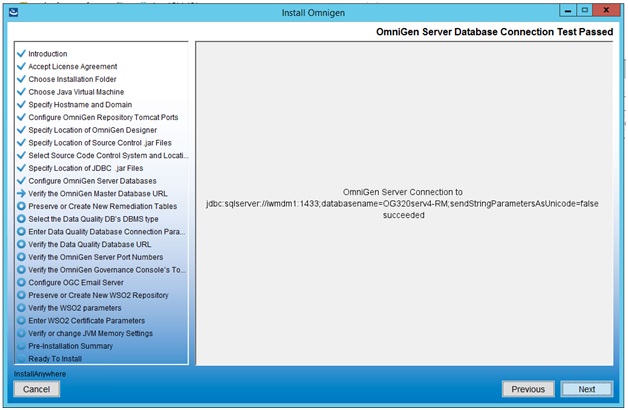Select the Accept License Agreement step label

pos(72,66)
